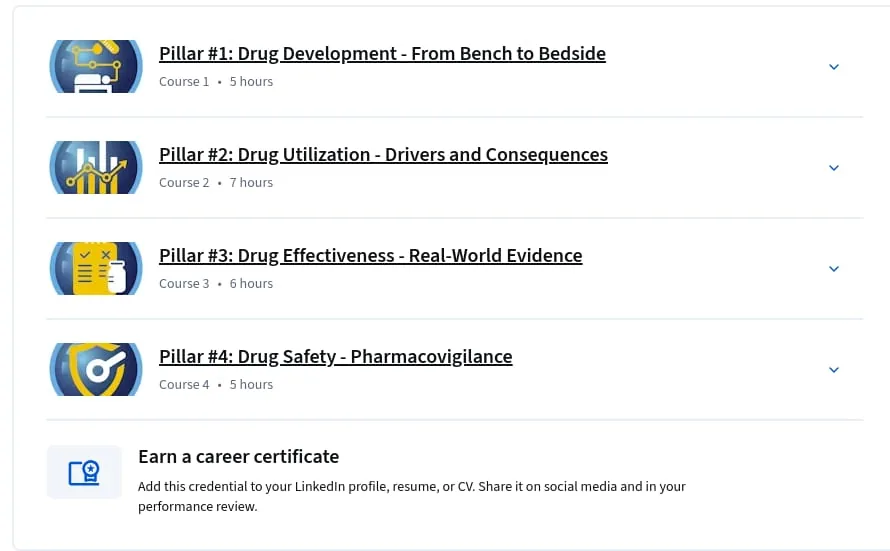Click the LinkedIn credential description paragraph
This screenshot has width=890, height=551.
412,497
